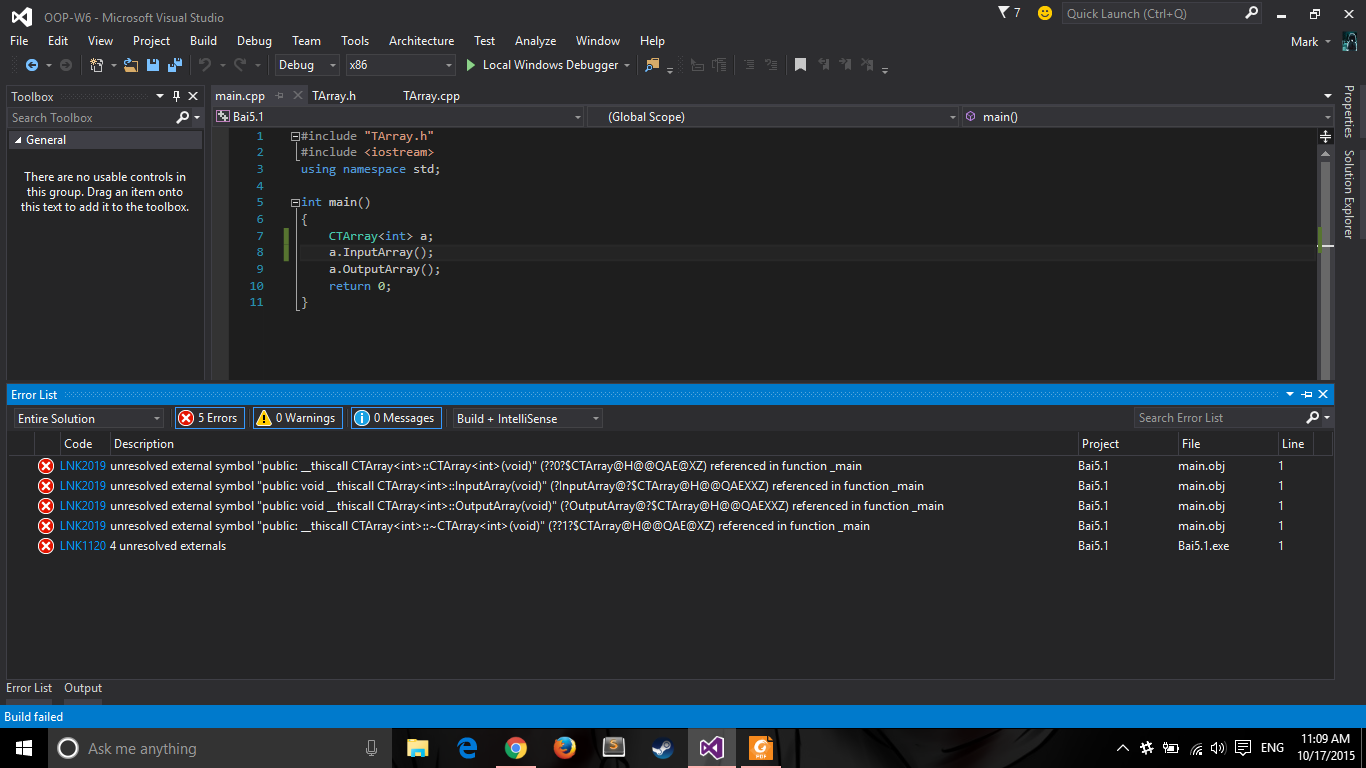Toggle the 5 Errors filter

pos(210,418)
